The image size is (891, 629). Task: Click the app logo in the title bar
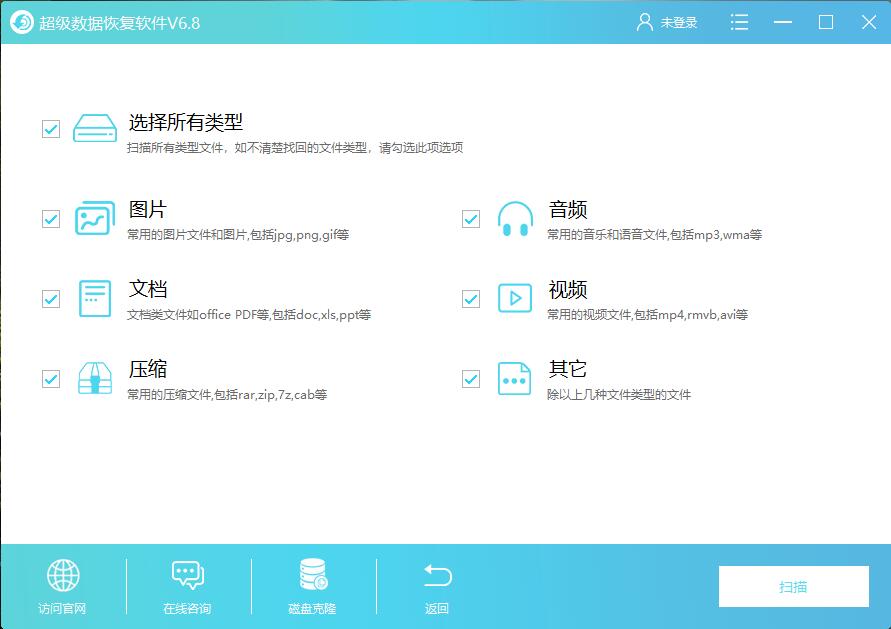click(22, 23)
